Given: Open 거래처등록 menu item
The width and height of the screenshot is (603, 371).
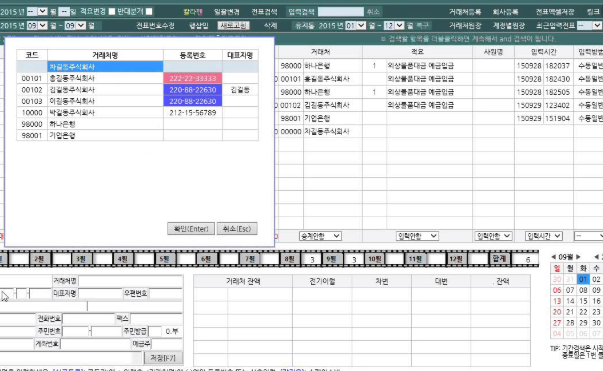Looking at the screenshot, I should (465, 12).
